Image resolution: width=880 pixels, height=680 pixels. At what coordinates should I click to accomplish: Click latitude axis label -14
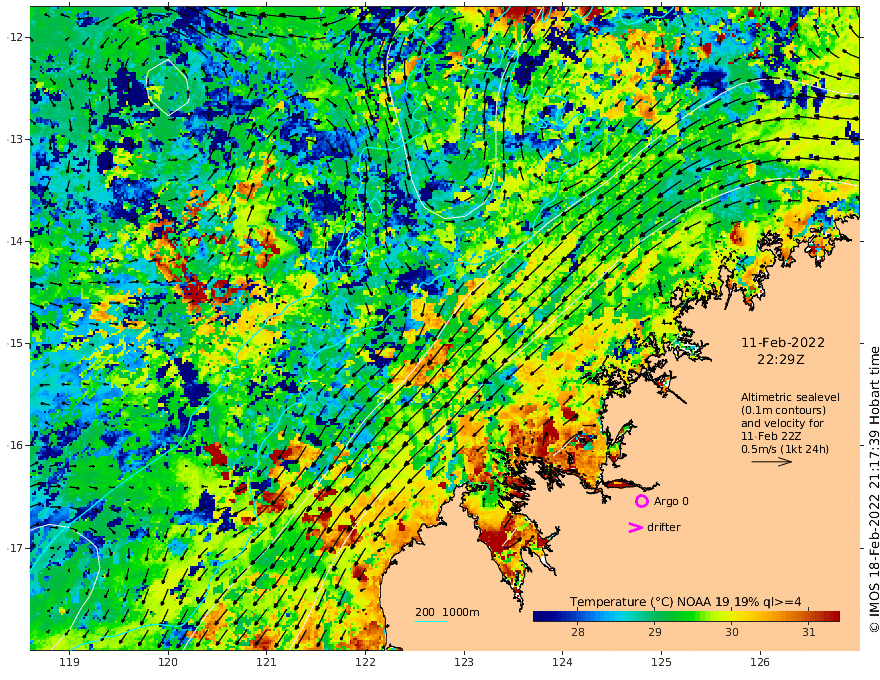coord(15,241)
